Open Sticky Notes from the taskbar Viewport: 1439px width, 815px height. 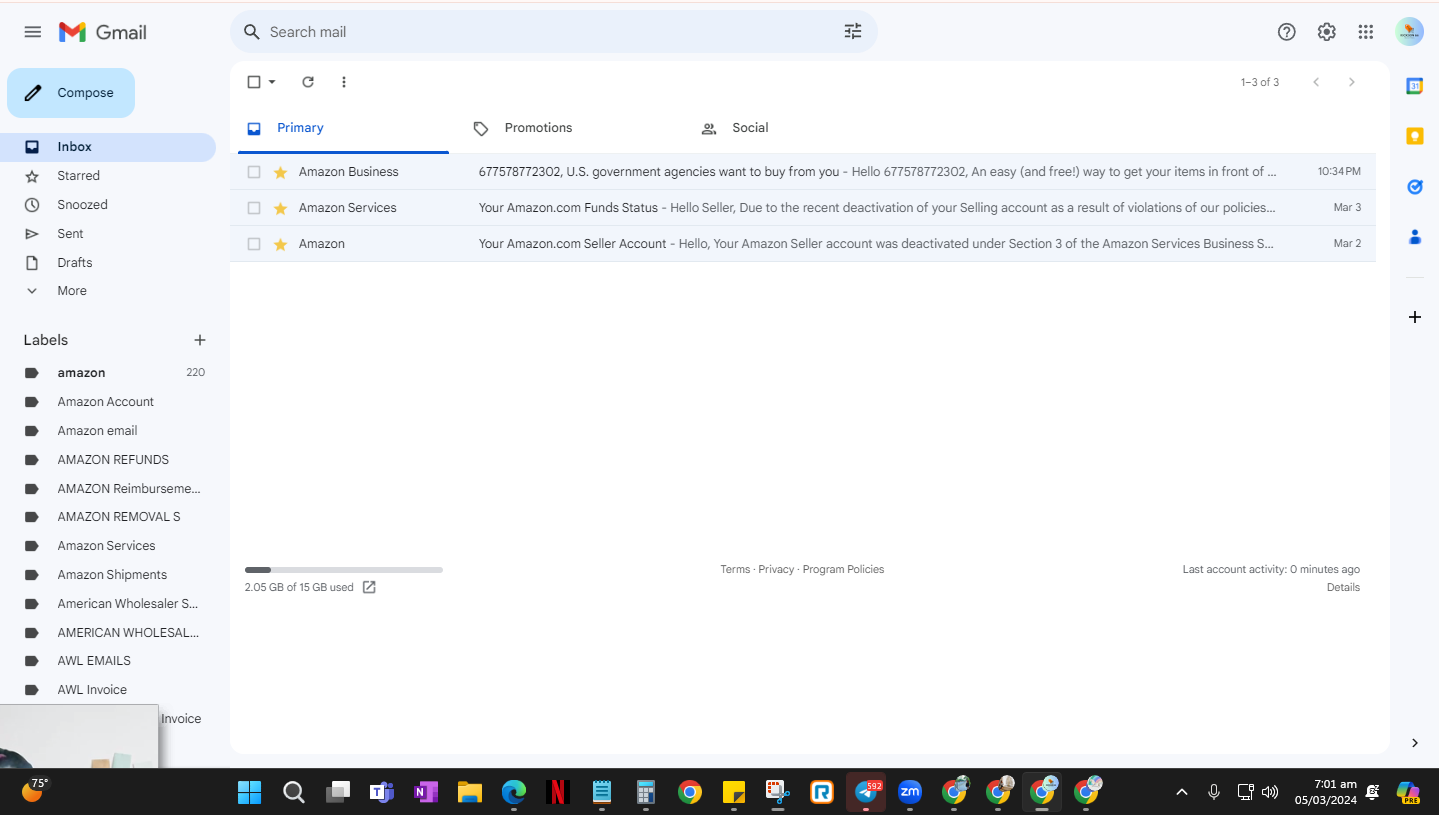734,792
